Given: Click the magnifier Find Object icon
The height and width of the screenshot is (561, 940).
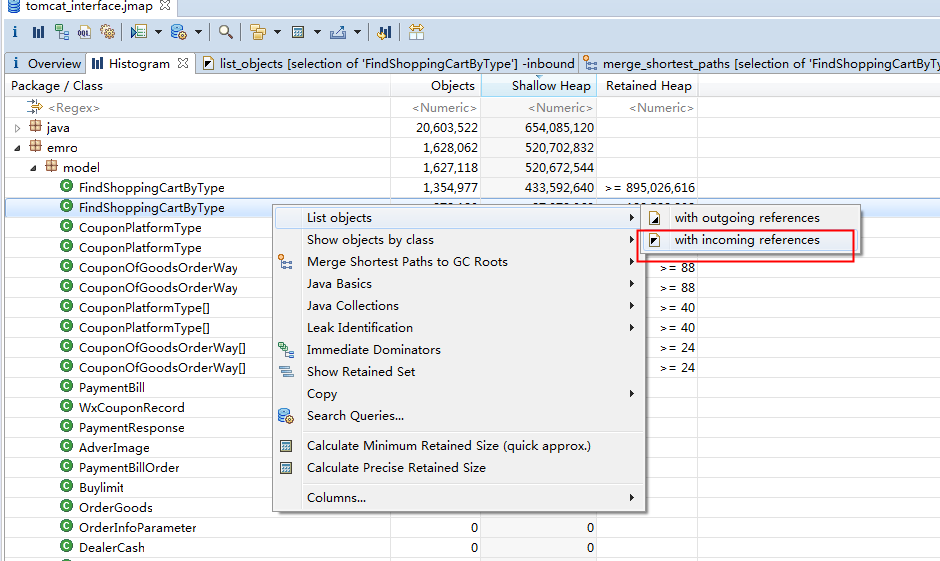Looking at the screenshot, I should [x=226, y=32].
